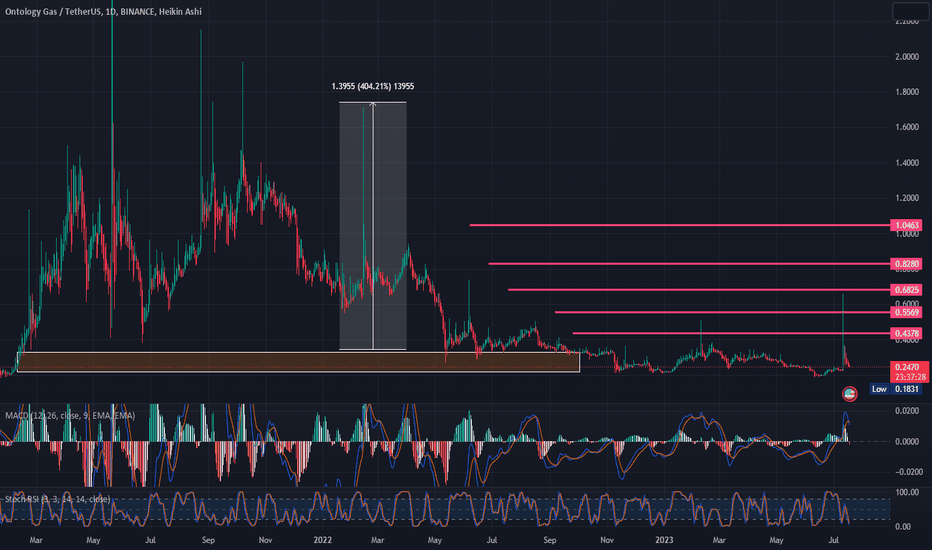Click the 2.0000 value on price axis

pyautogui.click(x=907, y=56)
